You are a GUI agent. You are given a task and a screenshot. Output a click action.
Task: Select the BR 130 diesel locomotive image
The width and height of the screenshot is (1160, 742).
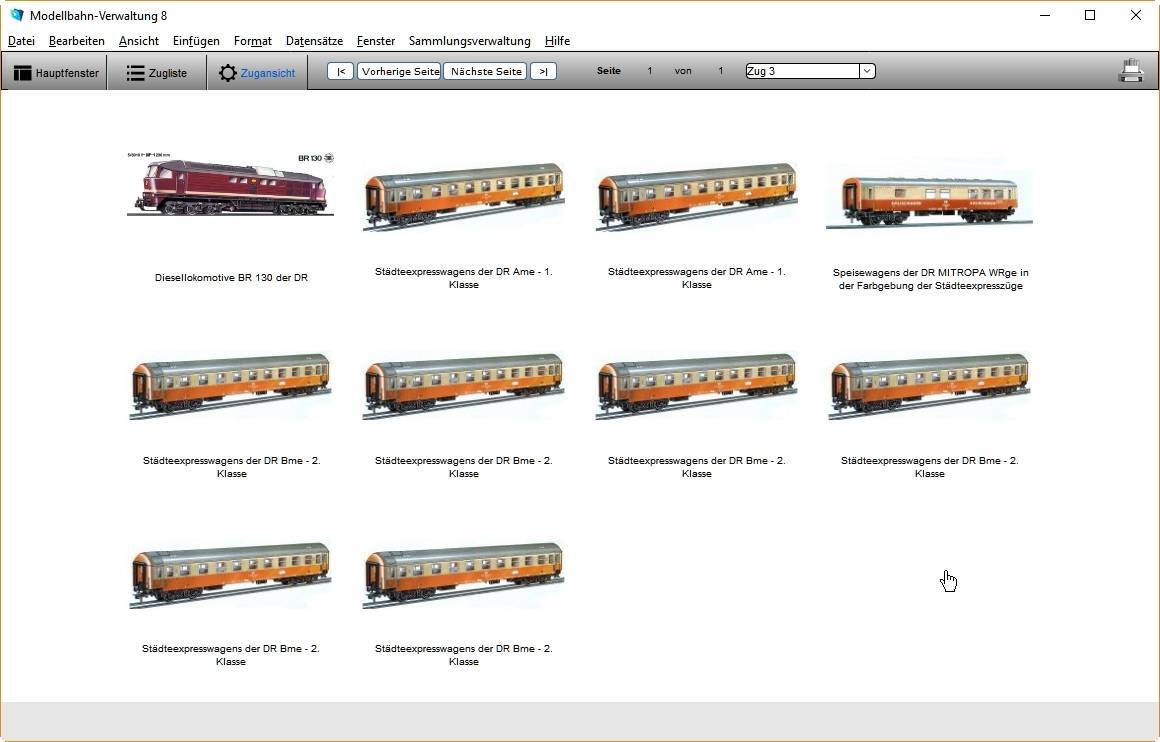pyautogui.click(x=231, y=186)
